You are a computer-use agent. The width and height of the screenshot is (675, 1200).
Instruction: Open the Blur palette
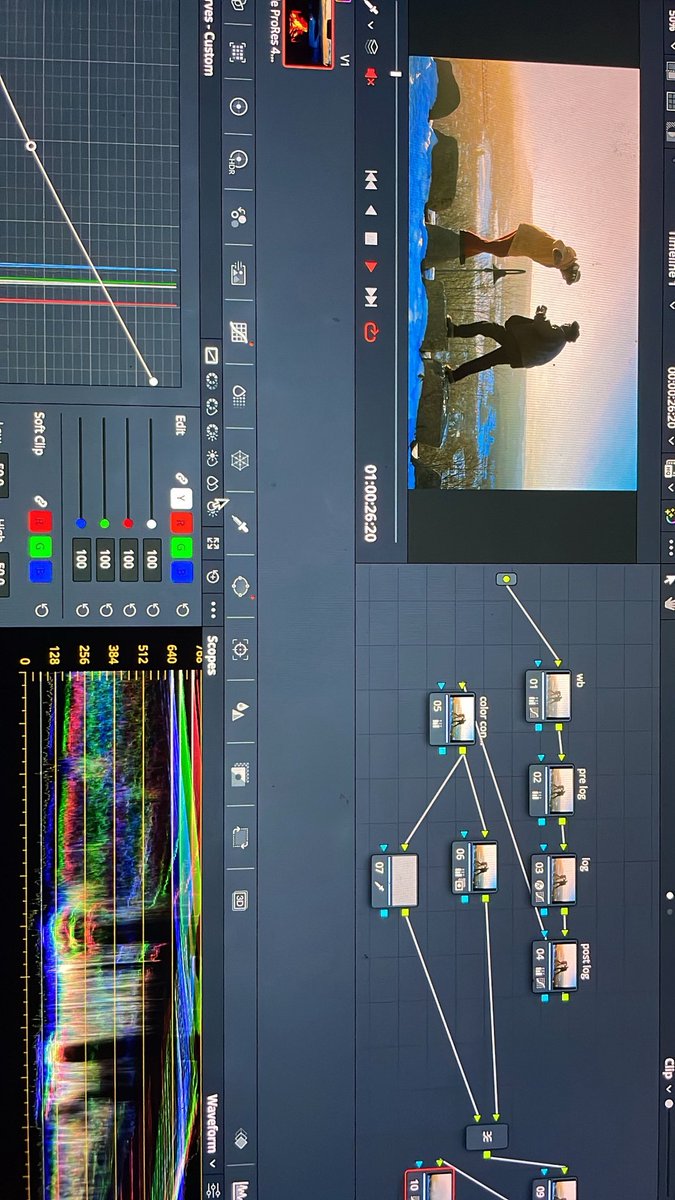(240, 712)
